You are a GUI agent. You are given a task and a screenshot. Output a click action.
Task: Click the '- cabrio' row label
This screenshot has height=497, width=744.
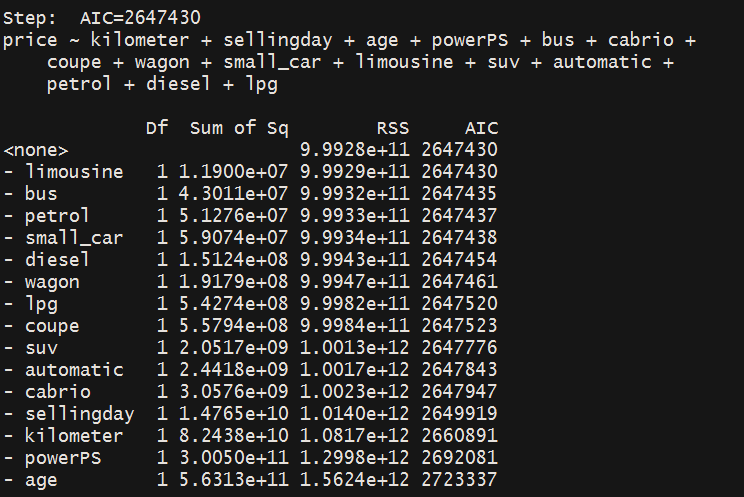tap(47, 392)
